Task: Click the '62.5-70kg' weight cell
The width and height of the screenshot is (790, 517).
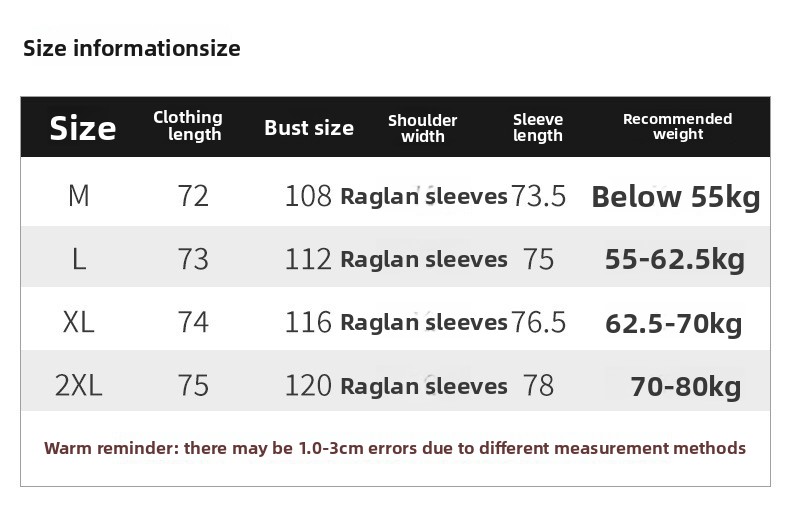Action: [674, 324]
